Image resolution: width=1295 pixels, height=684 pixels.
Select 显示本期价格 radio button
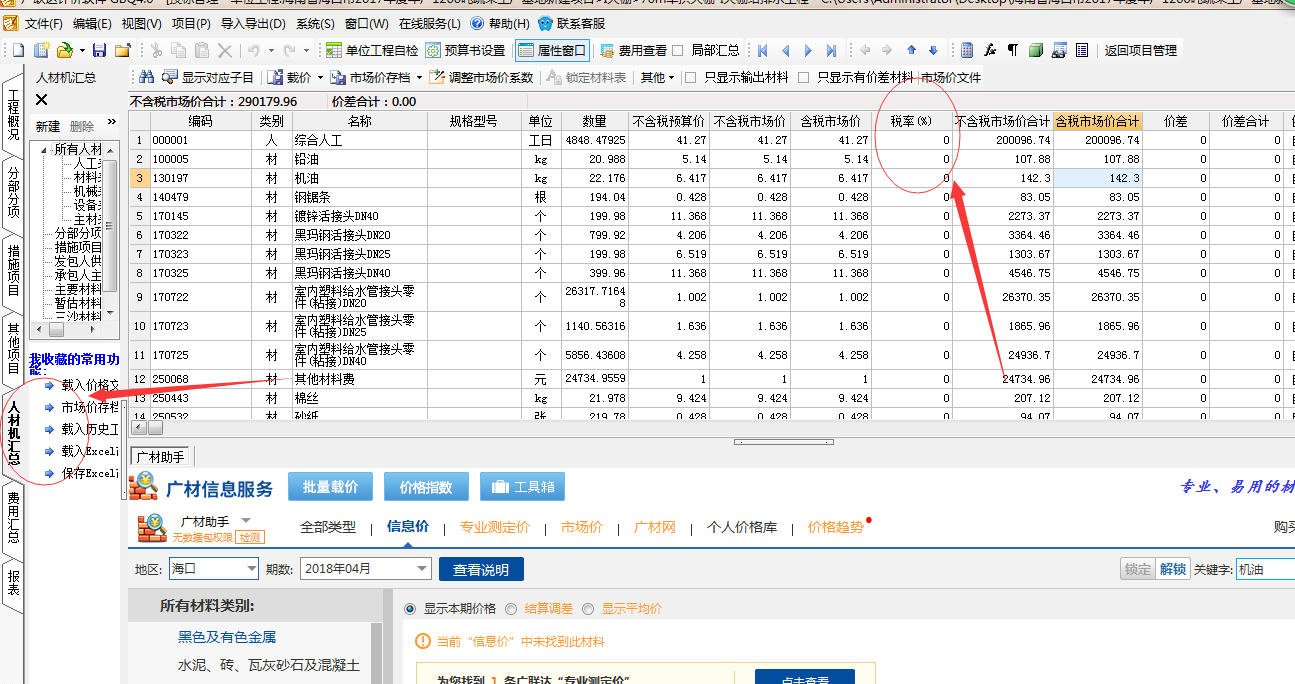coord(410,608)
